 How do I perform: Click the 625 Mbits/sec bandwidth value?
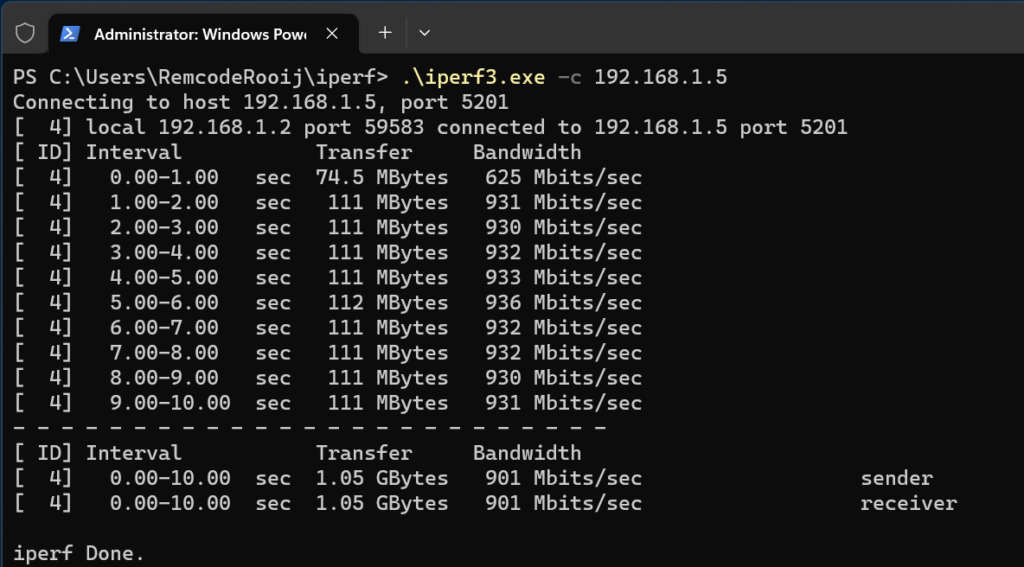(562, 177)
